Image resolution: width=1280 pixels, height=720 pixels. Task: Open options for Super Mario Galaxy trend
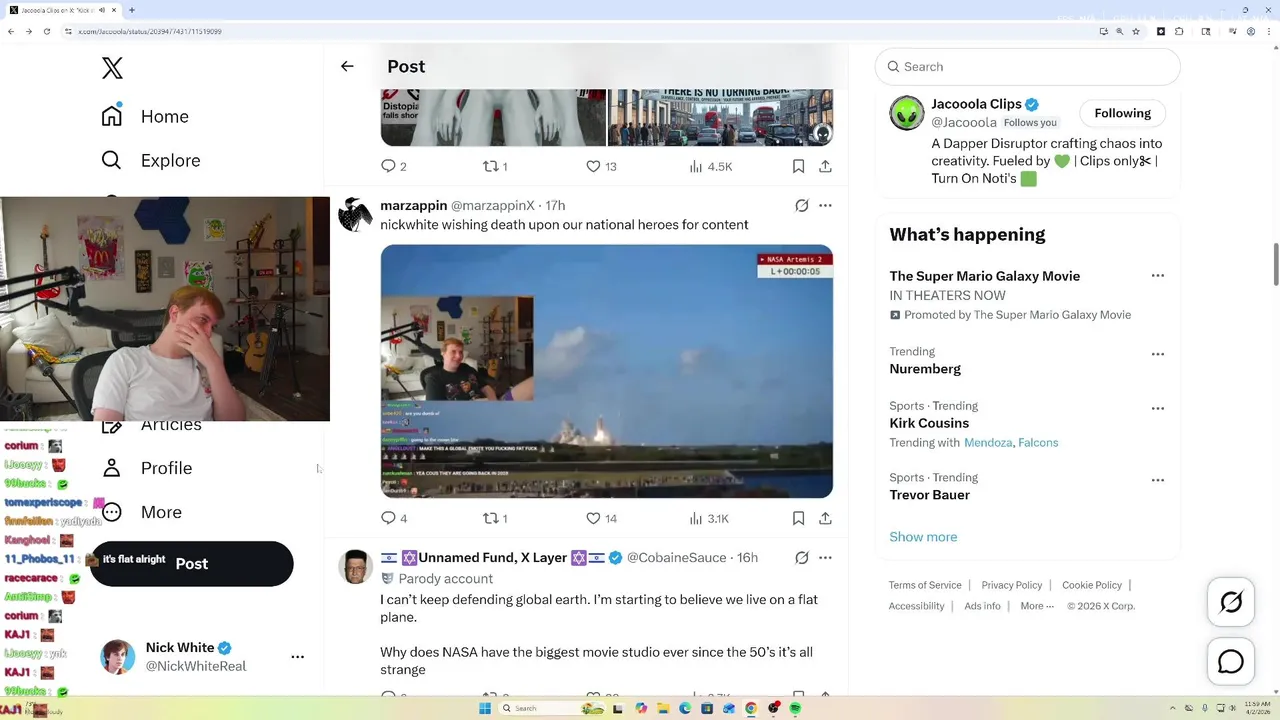pos(1157,276)
